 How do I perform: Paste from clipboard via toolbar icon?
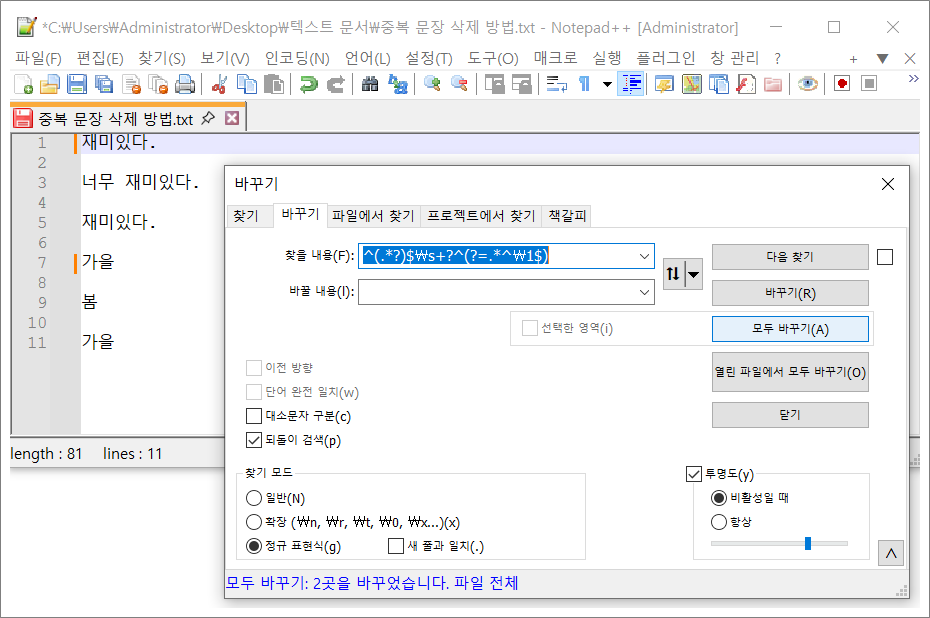[273, 84]
